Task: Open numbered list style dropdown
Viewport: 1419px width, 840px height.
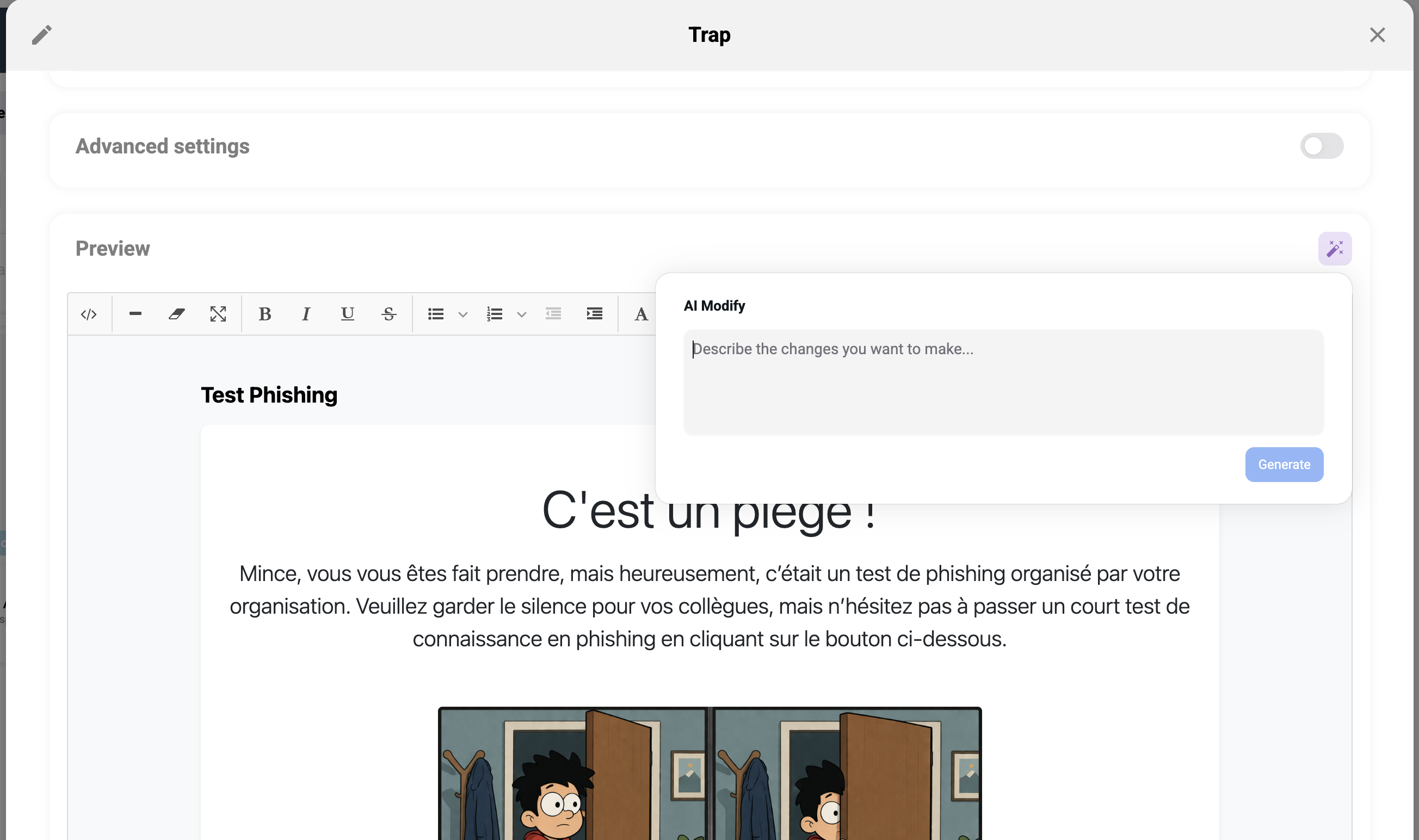Action: (x=522, y=314)
